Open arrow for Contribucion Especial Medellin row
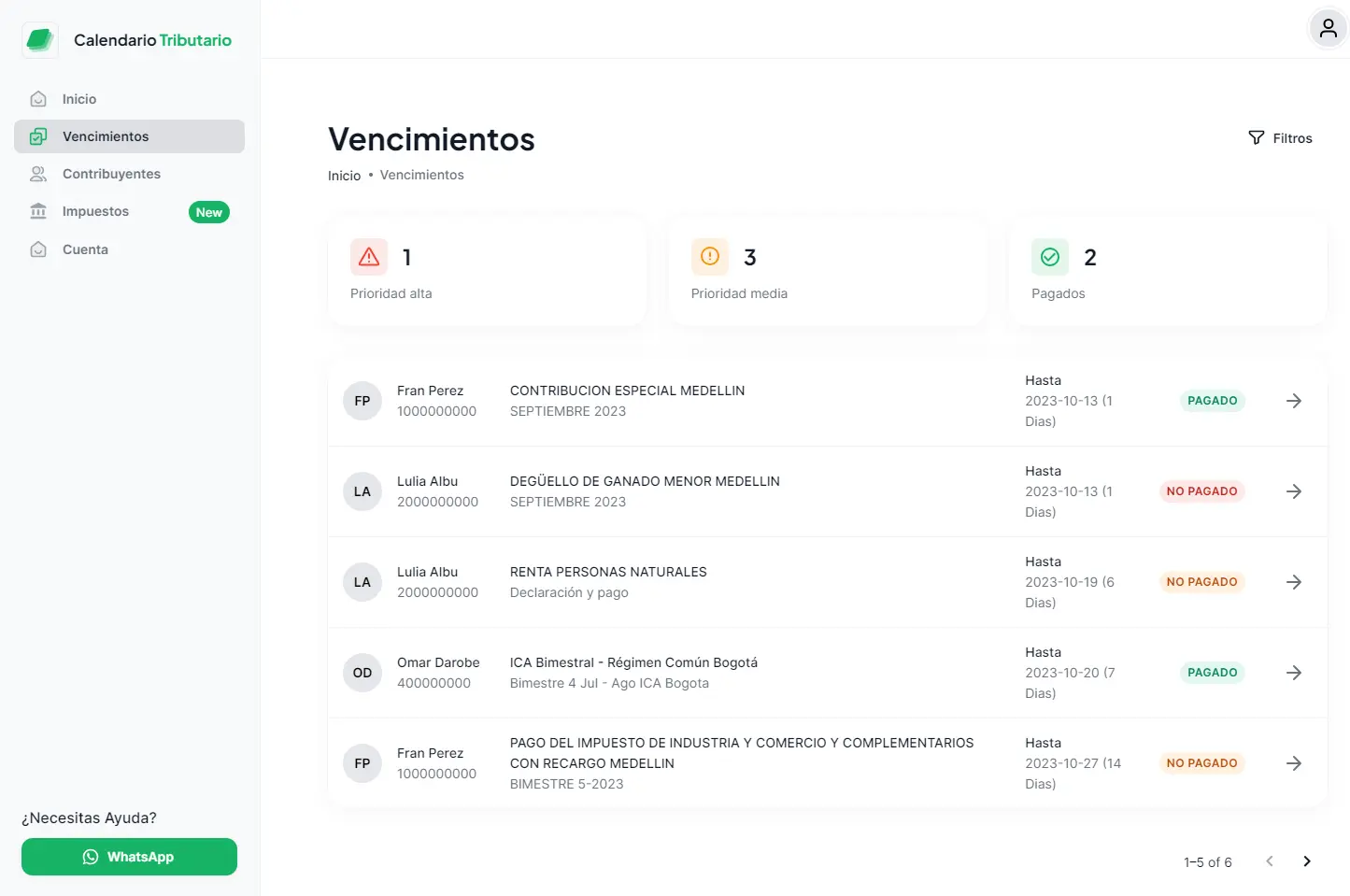 tap(1294, 401)
